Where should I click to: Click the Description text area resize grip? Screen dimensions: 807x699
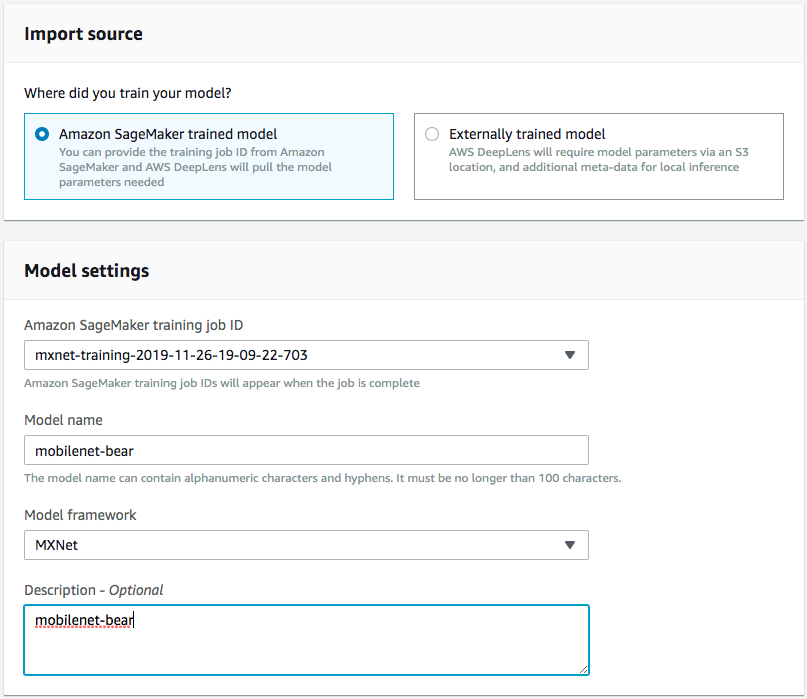(x=583, y=669)
